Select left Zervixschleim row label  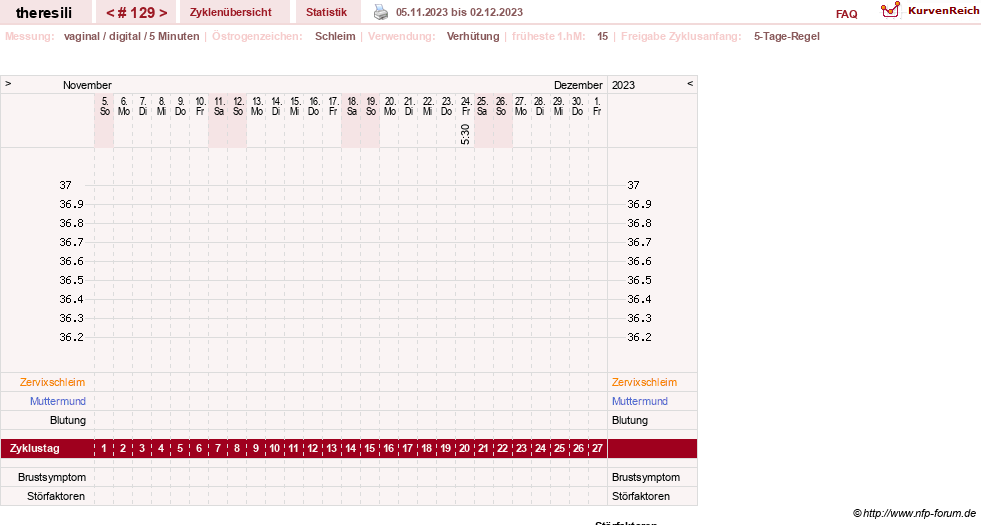(53, 382)
